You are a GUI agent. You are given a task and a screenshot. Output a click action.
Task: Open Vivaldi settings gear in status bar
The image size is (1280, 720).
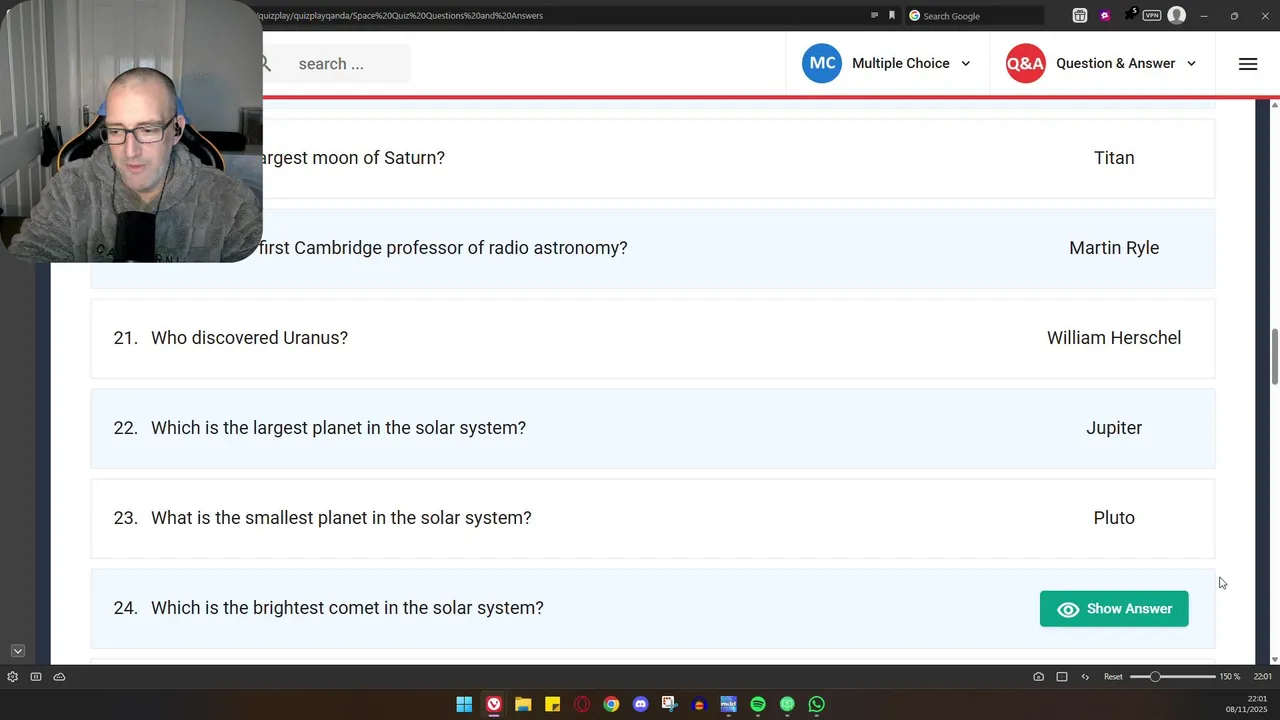click(x=12, y=677)
